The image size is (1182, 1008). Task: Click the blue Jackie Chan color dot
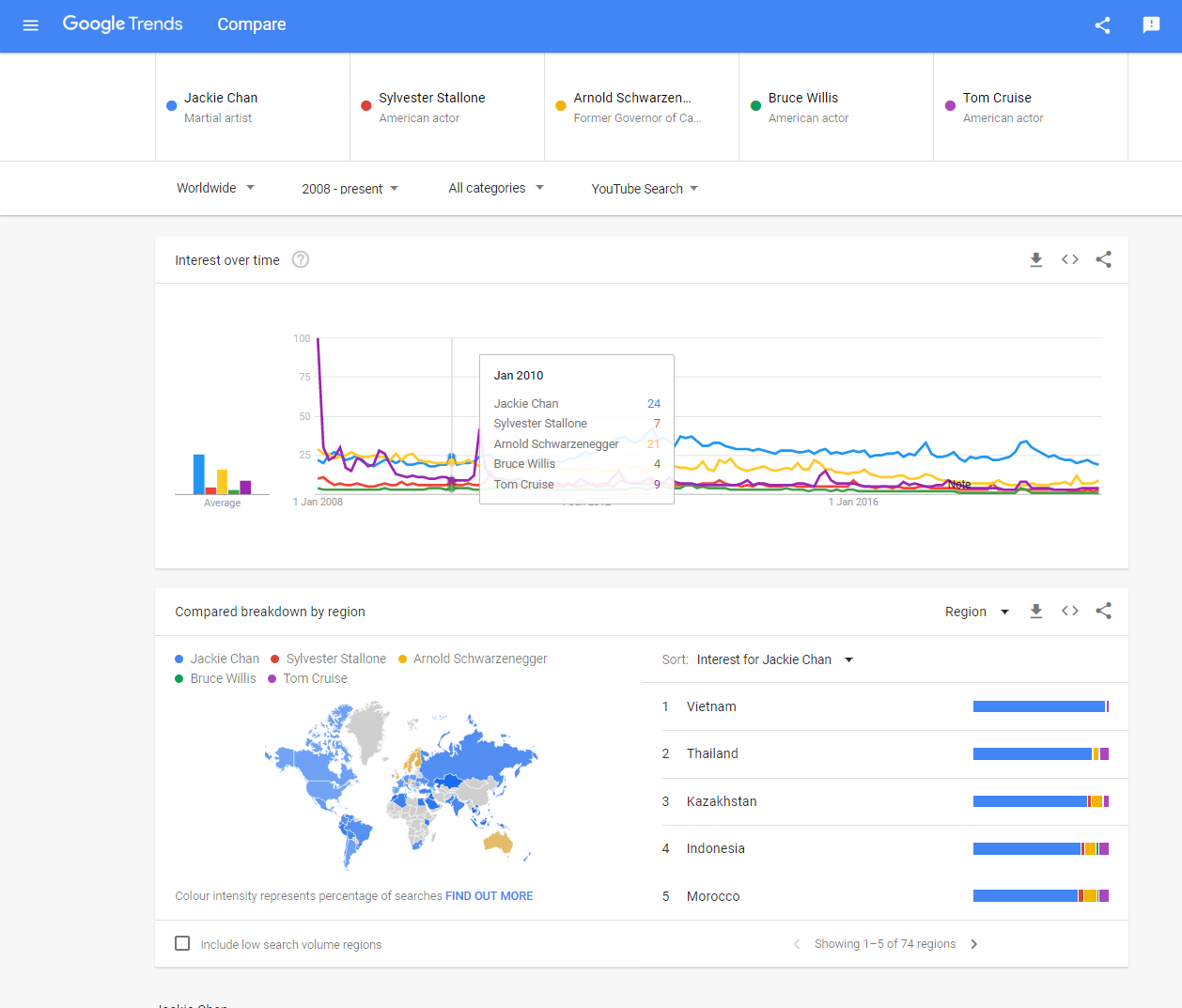tap(171, 106)
